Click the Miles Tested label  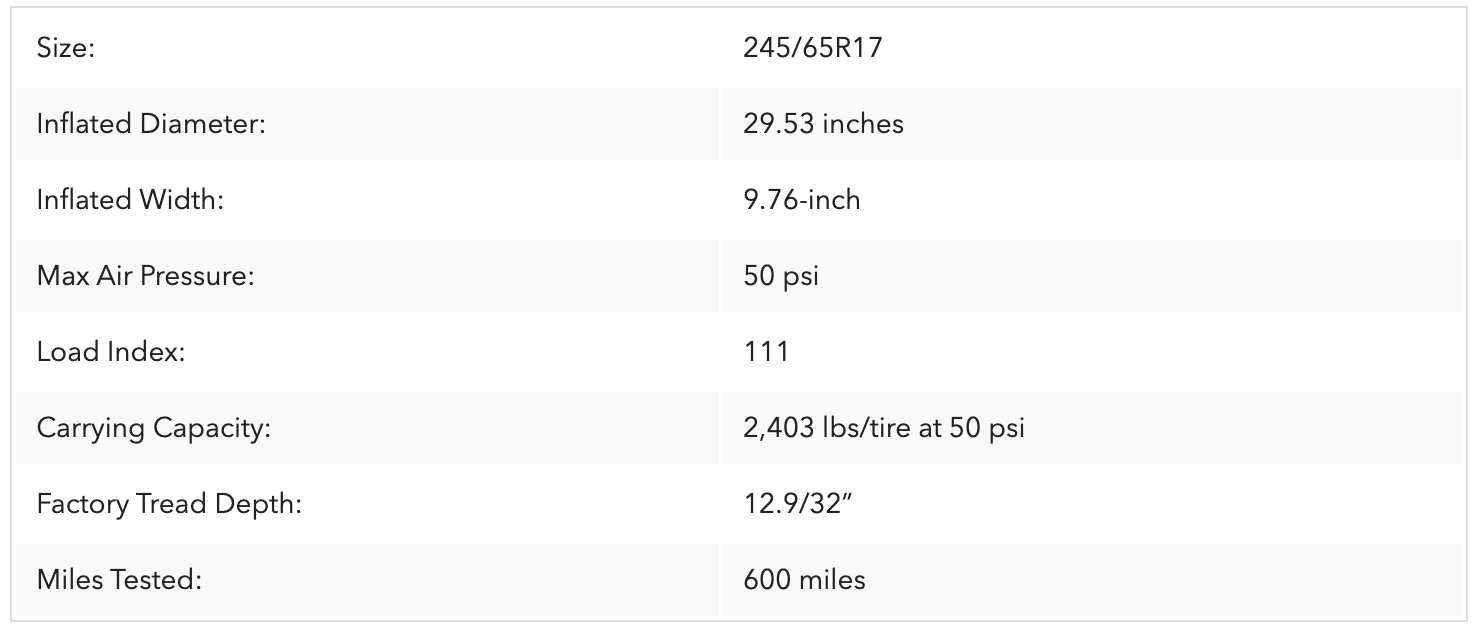pyautogui.click(x=119, y=580)
